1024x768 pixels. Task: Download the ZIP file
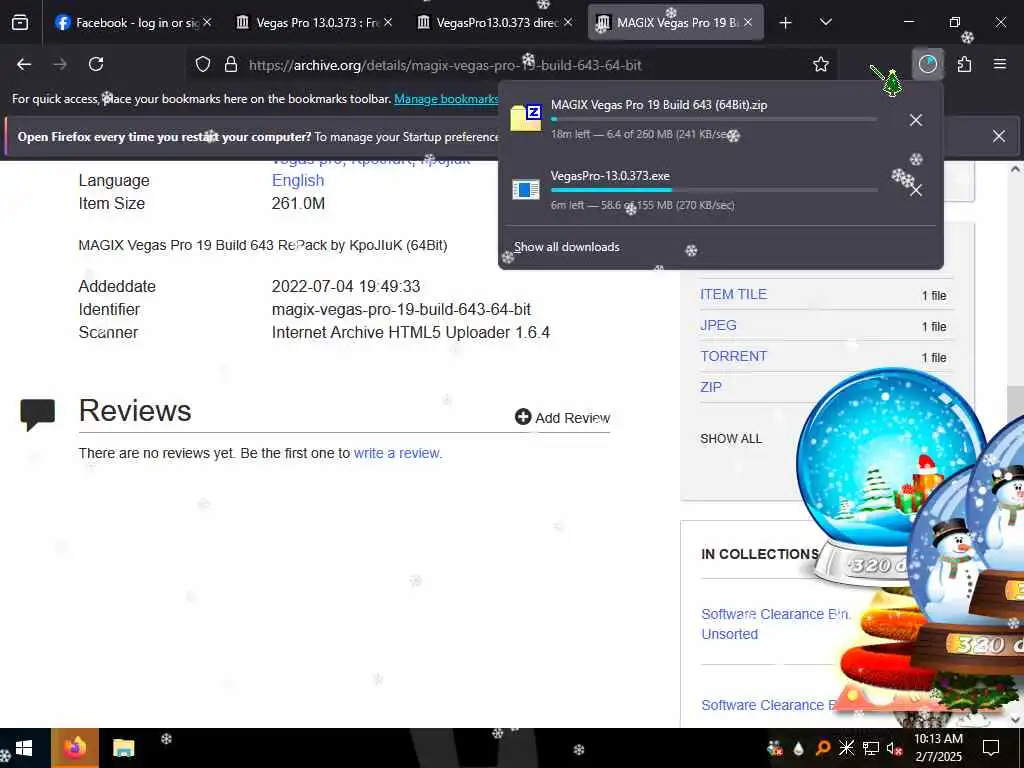point(711,387)
